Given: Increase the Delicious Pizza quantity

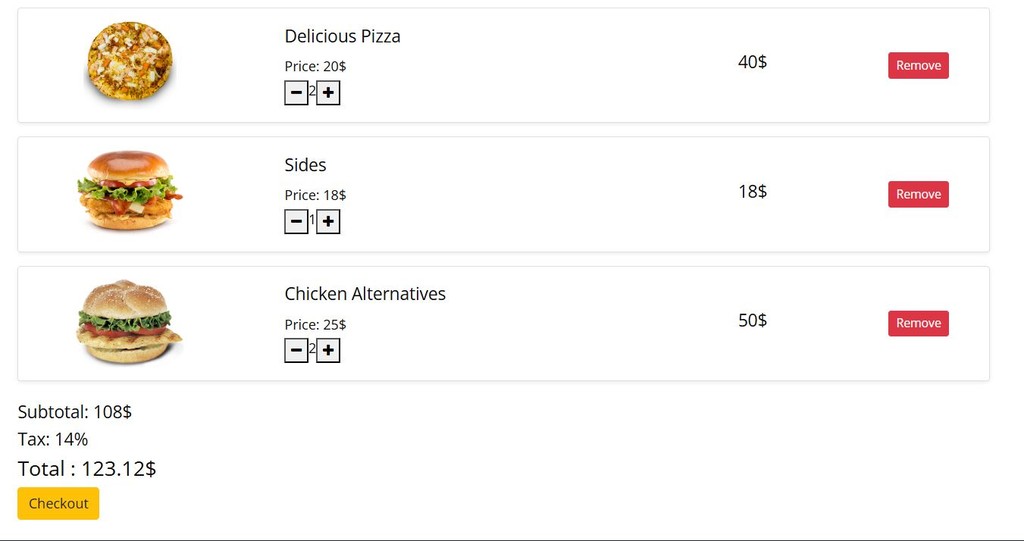Looking at the screenshot, I should [x=328, y=93].
